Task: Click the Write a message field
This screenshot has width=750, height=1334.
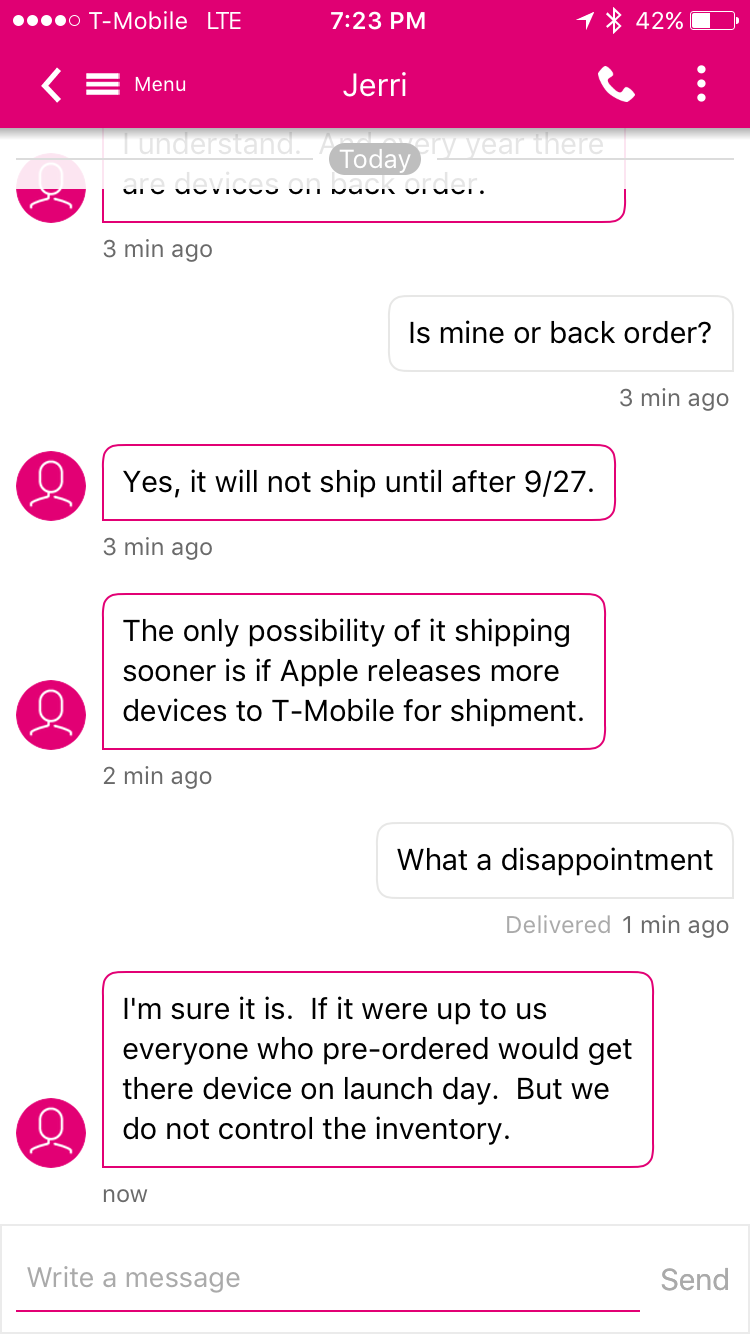Action: coord(328,1278)
